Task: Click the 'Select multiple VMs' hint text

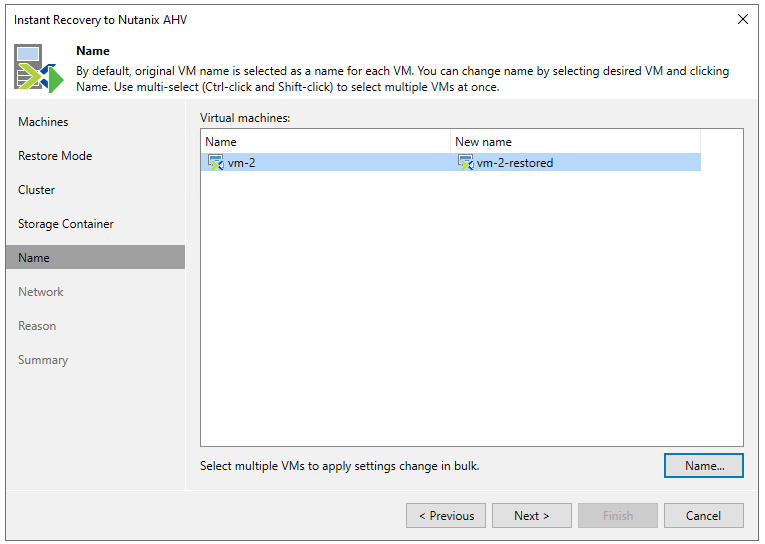Action: click(340, 466)
